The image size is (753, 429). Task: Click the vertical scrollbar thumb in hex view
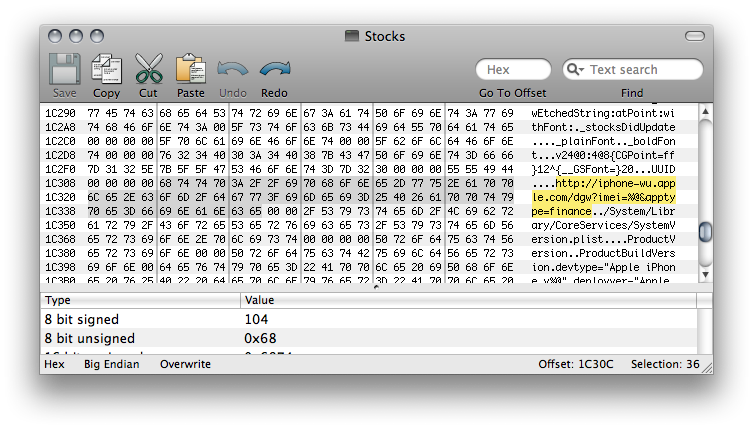click(705, 231)
